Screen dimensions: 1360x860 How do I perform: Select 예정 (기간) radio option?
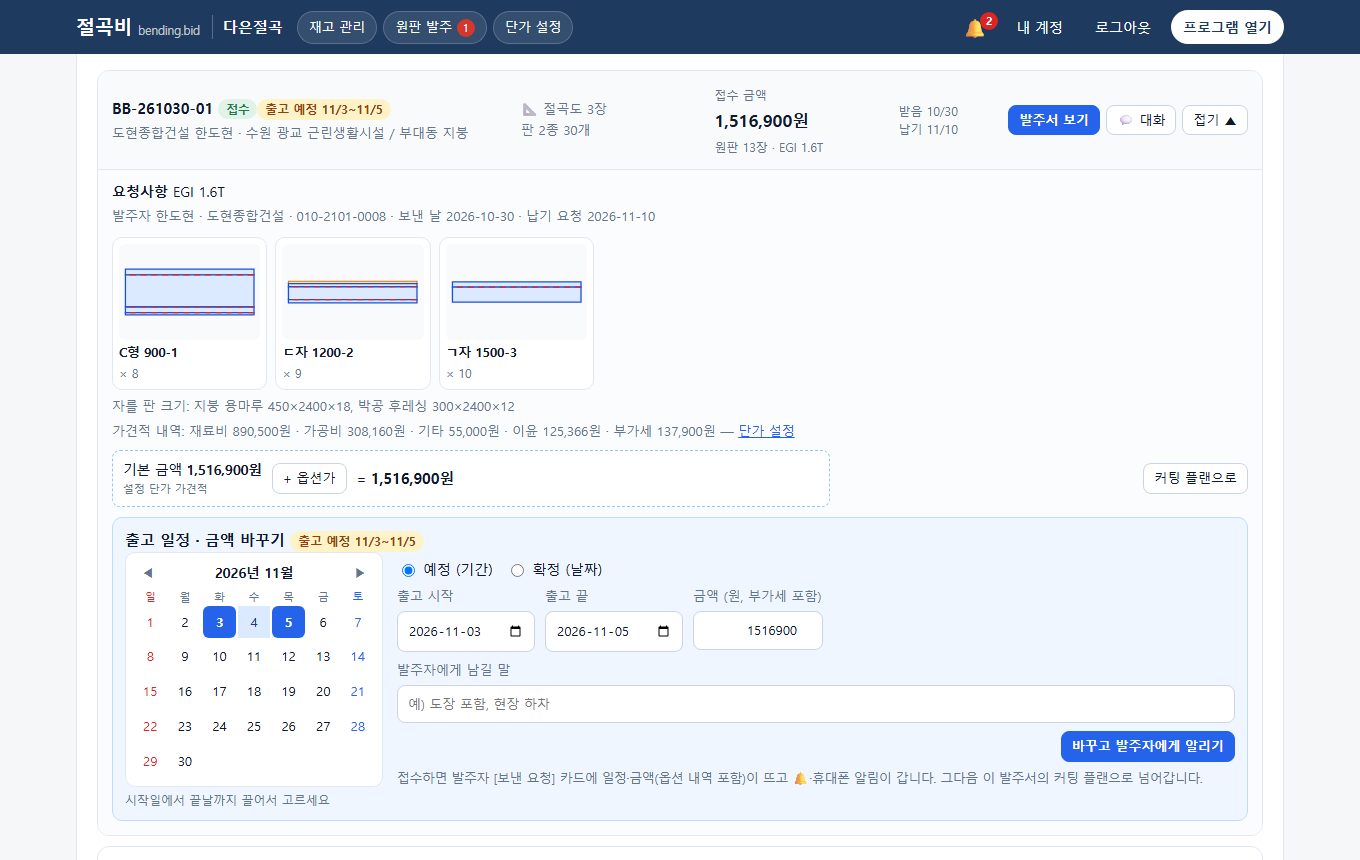pos(408,570)
